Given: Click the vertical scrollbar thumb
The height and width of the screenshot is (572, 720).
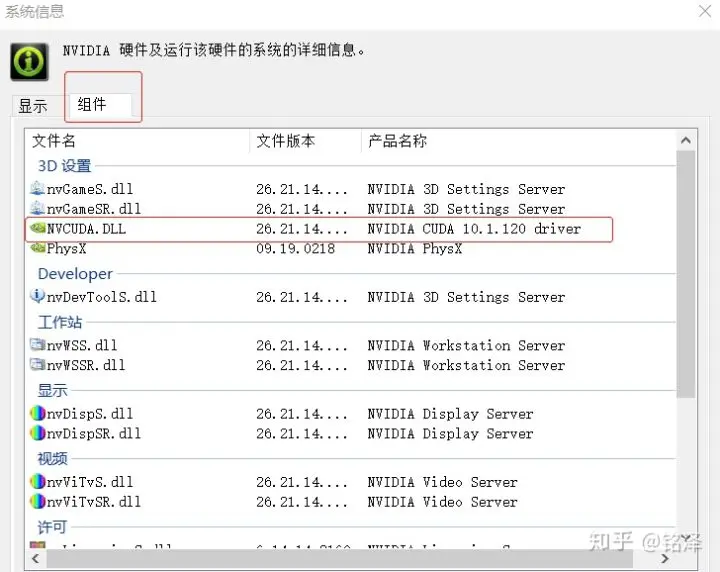Looking at the screenshot, I should click(x=686, y=274).
